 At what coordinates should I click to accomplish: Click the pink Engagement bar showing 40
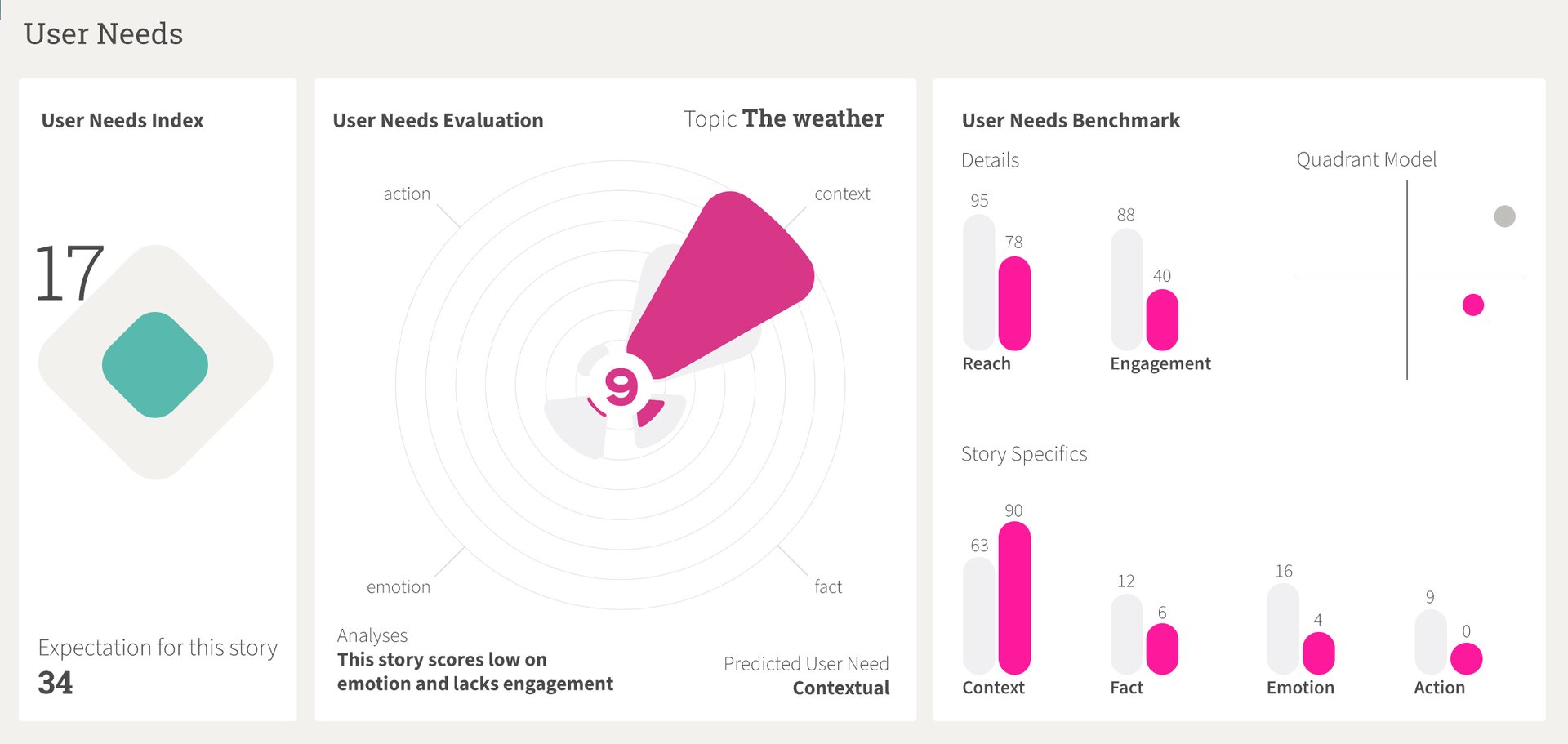(x=1161, y=320)
